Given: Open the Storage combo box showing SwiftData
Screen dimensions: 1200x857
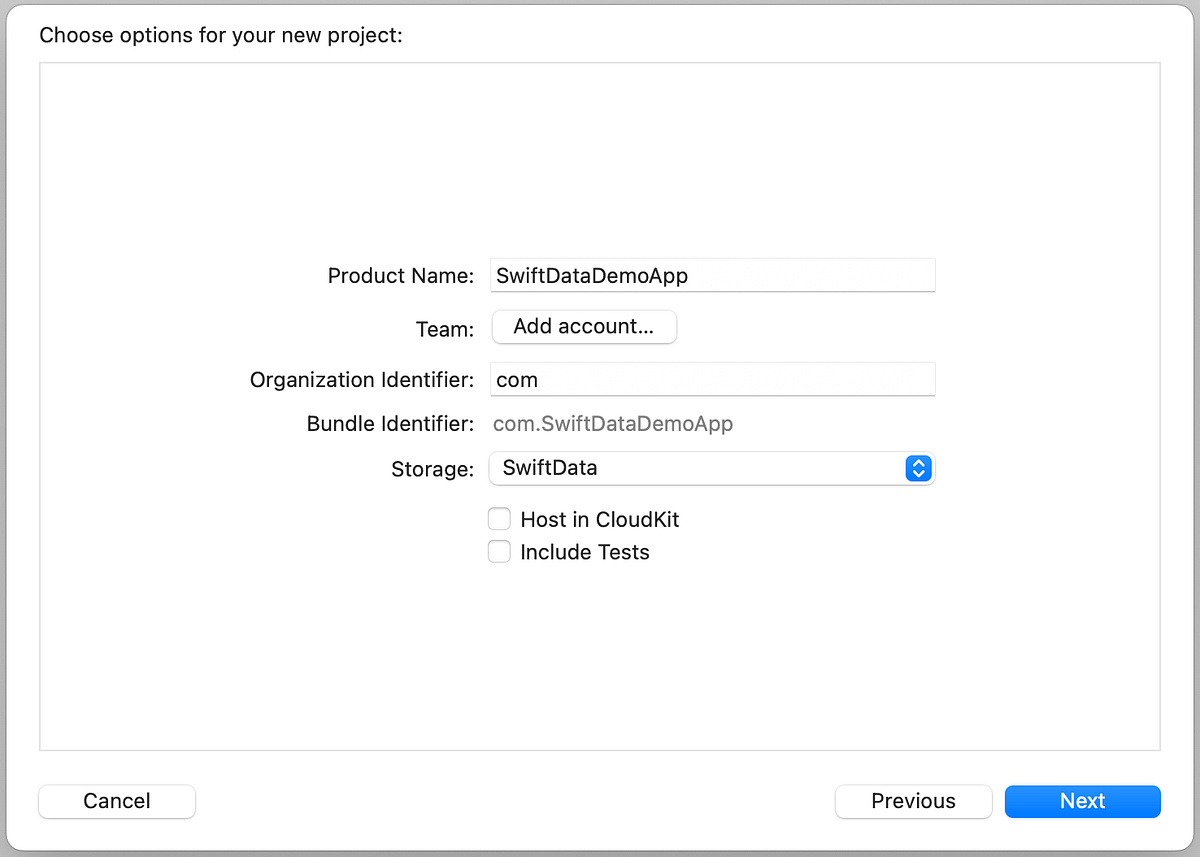Looking at the screenshot, I should [x=712, y=468].
